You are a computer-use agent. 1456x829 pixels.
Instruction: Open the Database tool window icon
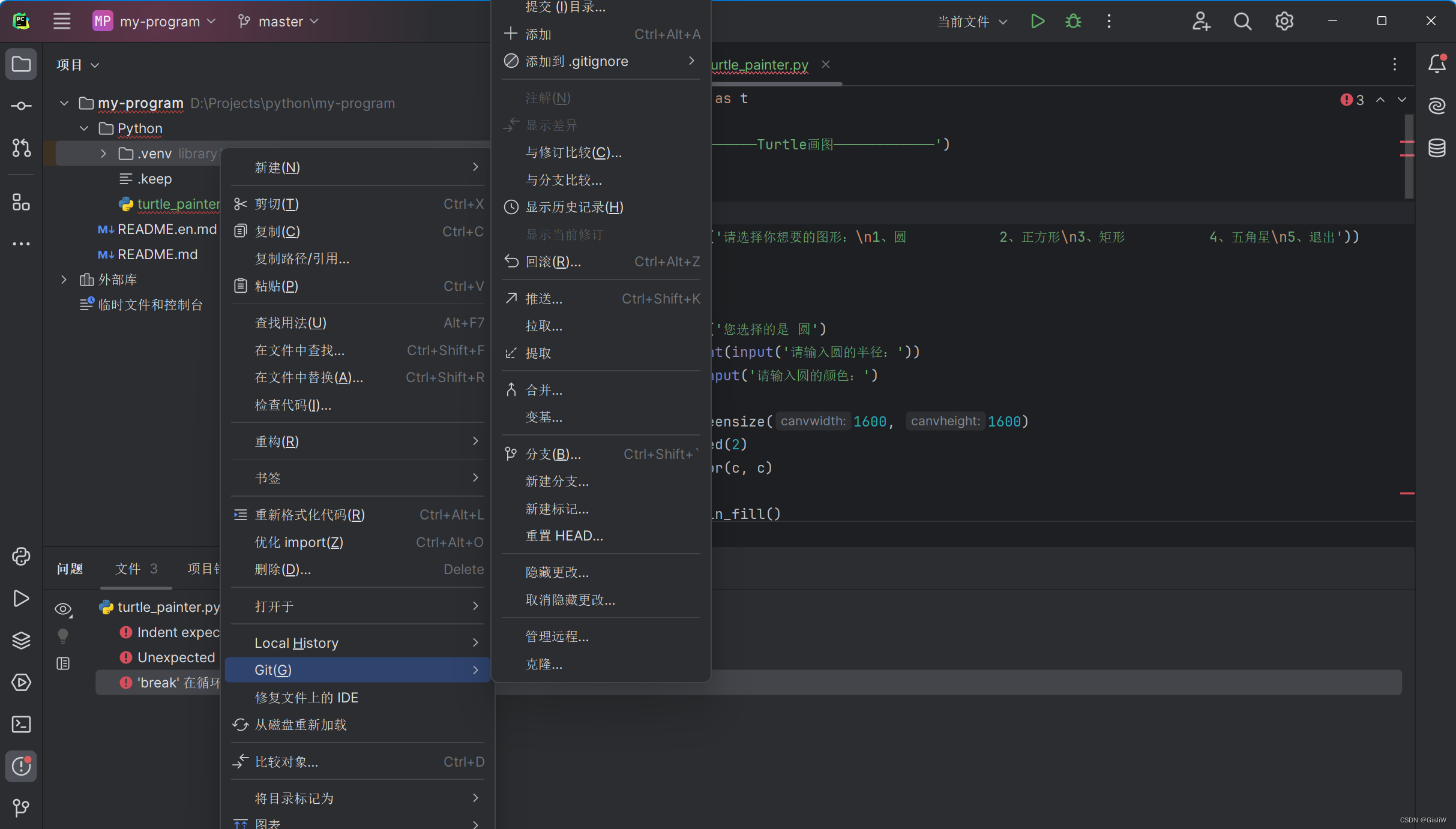tap(1437, 148)
